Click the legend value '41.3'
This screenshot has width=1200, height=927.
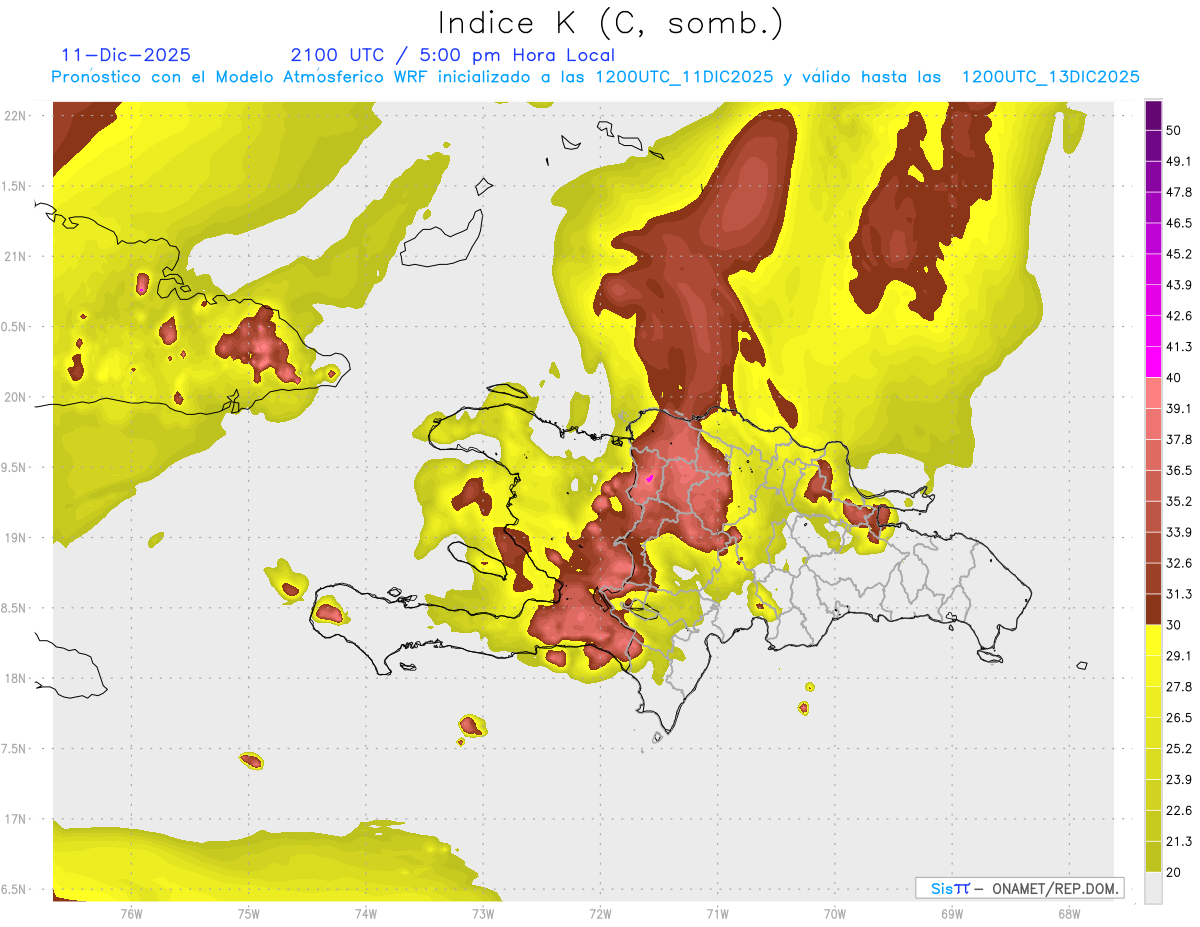coord(1179,347)
